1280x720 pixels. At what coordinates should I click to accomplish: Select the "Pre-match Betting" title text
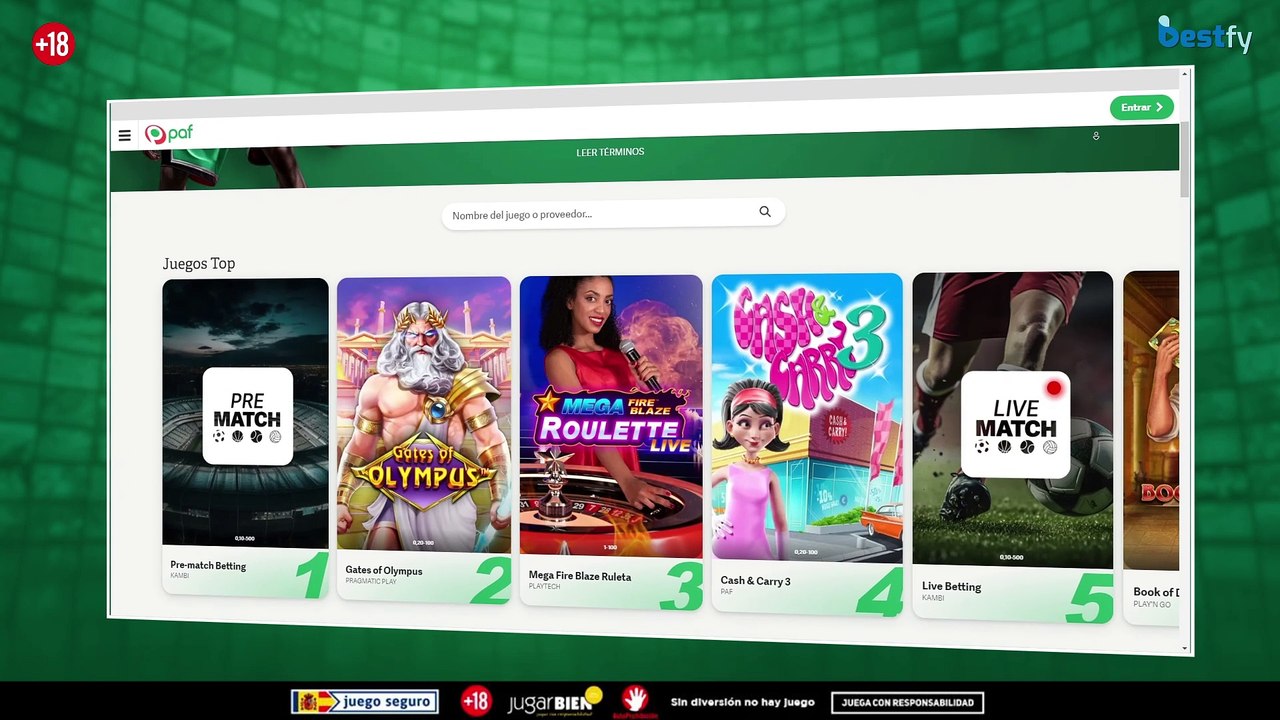pos(208,565)
